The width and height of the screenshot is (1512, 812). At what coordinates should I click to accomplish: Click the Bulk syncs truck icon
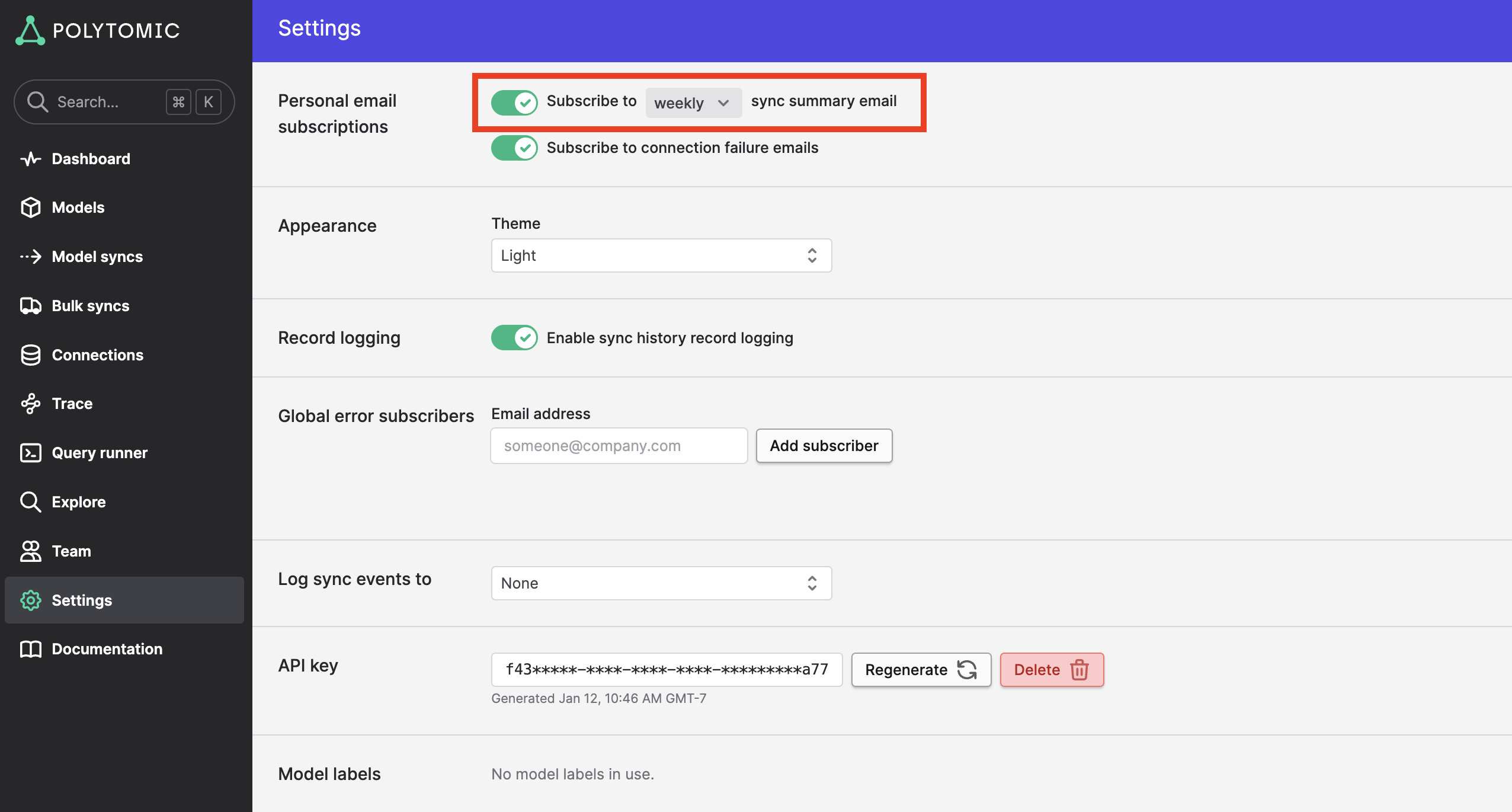click(x=30, y=306)
